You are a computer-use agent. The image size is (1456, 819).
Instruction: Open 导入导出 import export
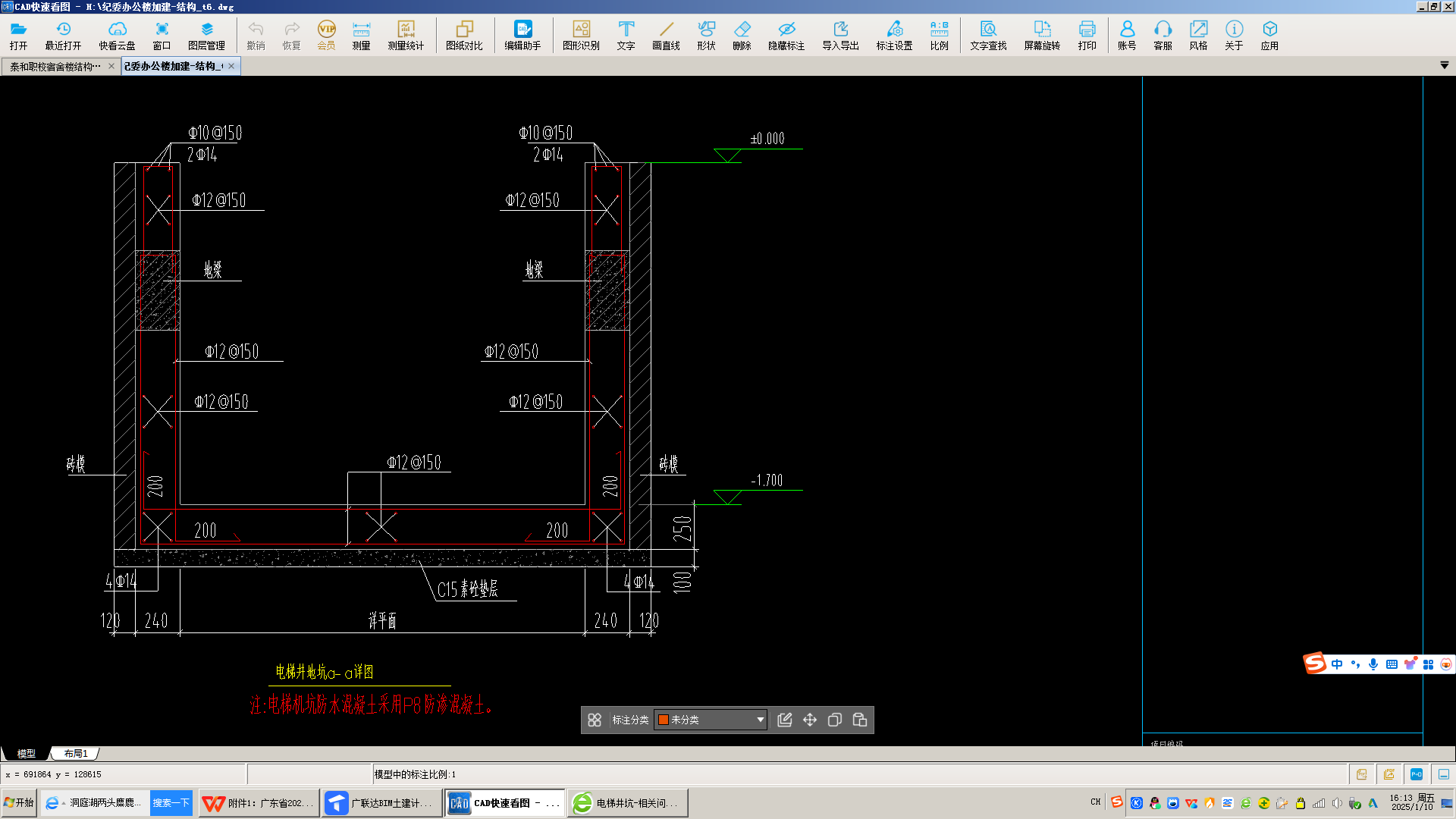click(x=840, y=35)
